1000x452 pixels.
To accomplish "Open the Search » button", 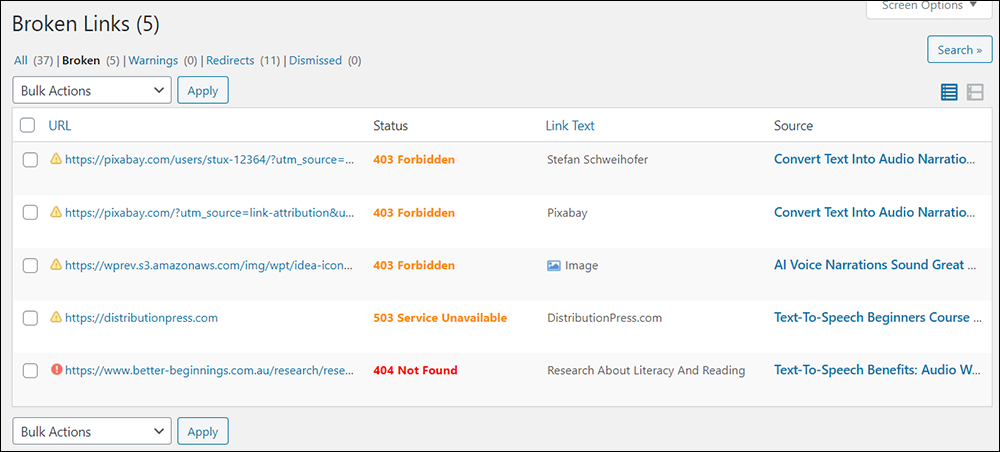I will (959, 49).
